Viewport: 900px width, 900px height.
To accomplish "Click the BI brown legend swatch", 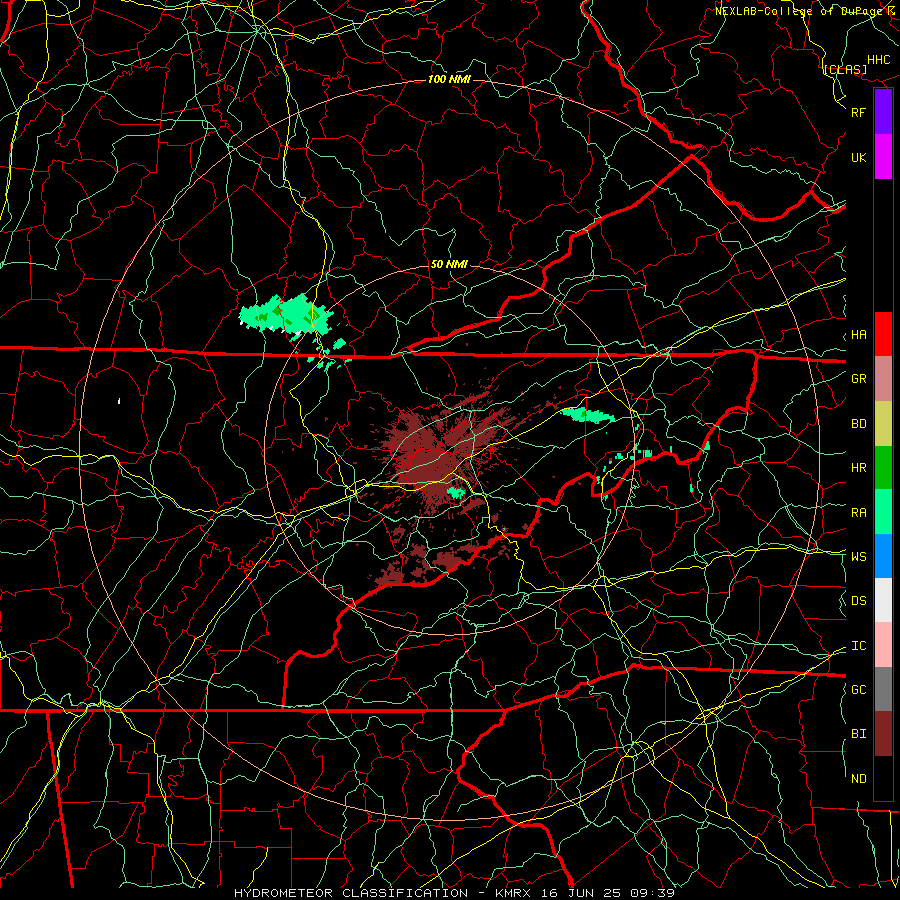I will tap(883, 734).
